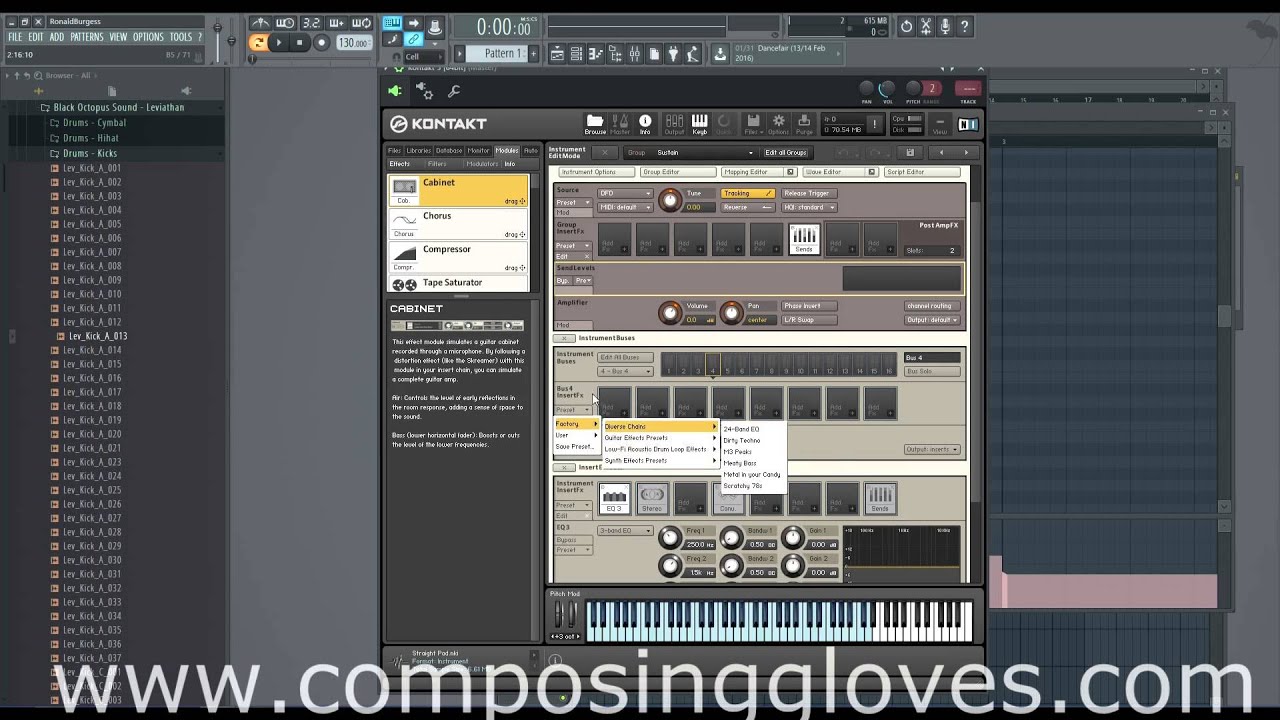Exit Instrument Edit Mode with X button

point(604,152)
